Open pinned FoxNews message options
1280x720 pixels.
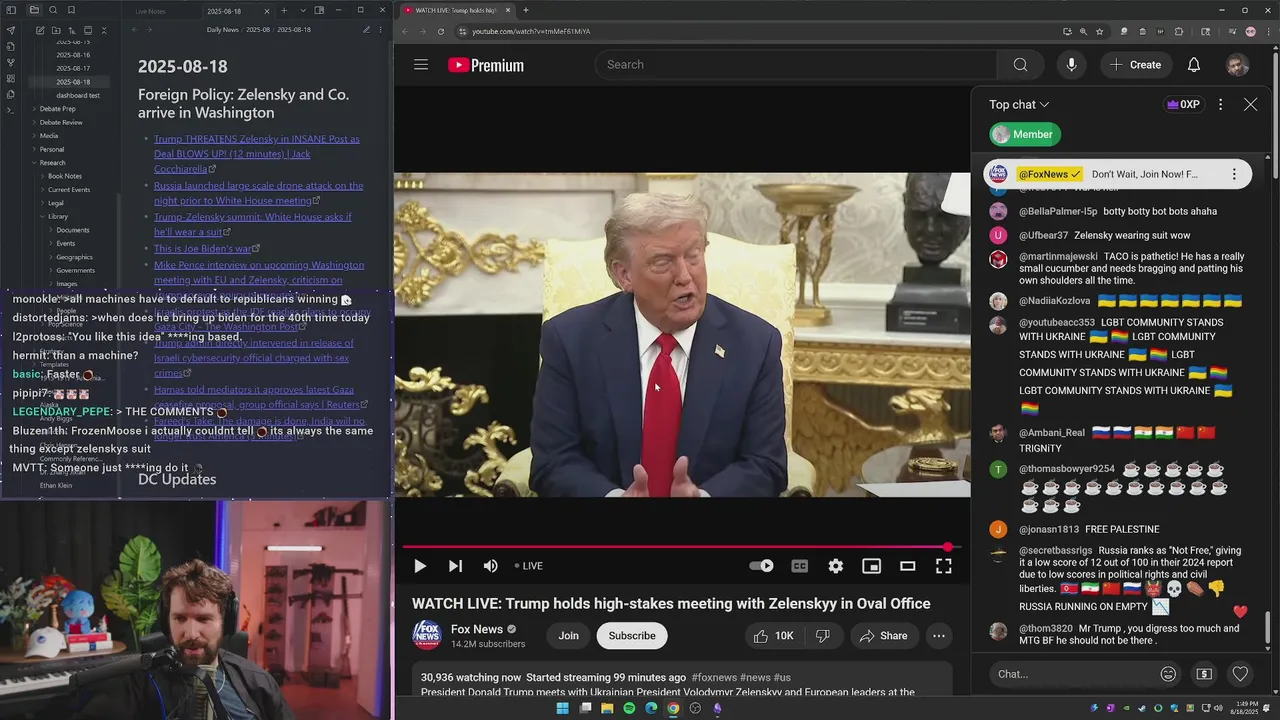(1234, 174)
